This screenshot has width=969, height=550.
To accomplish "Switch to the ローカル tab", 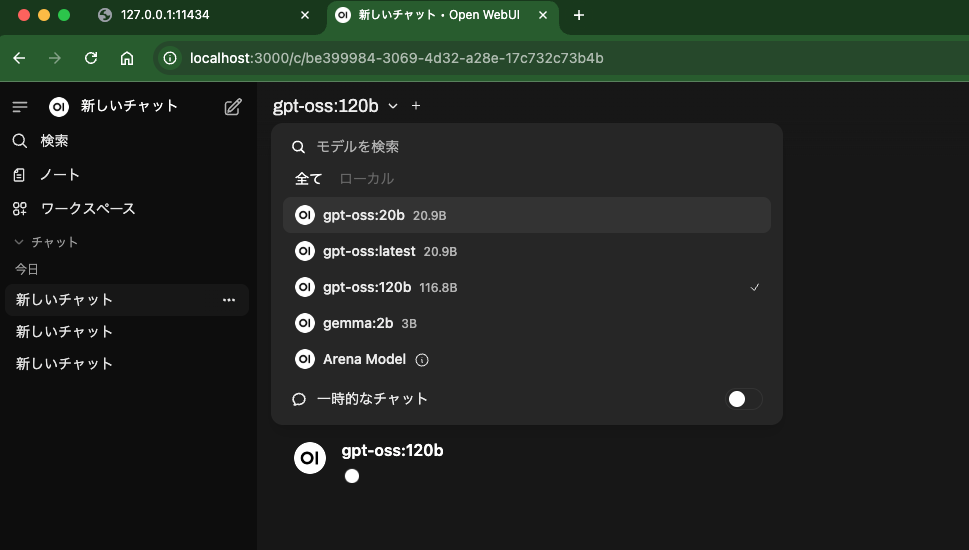I will point(366,179).
